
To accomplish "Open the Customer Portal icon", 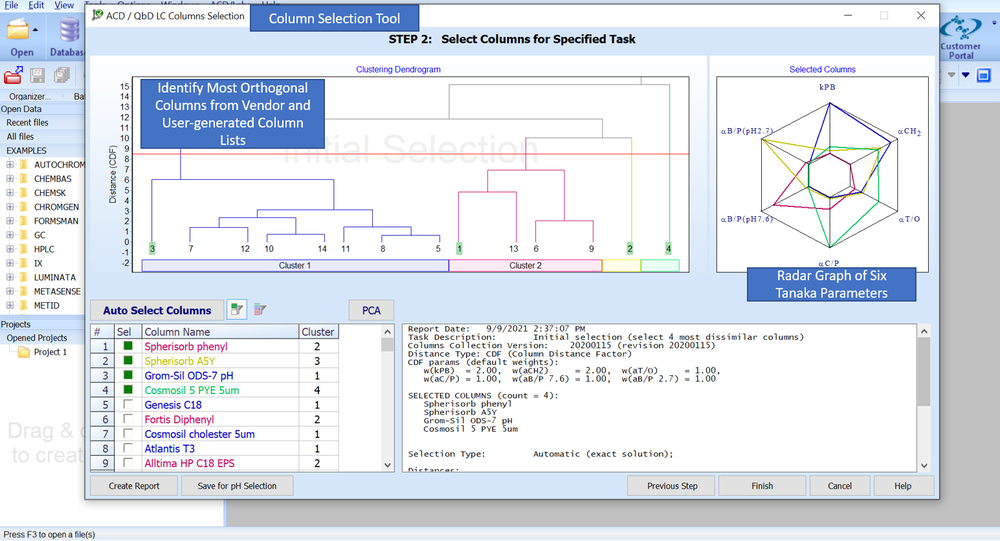I will coord(960,29).
